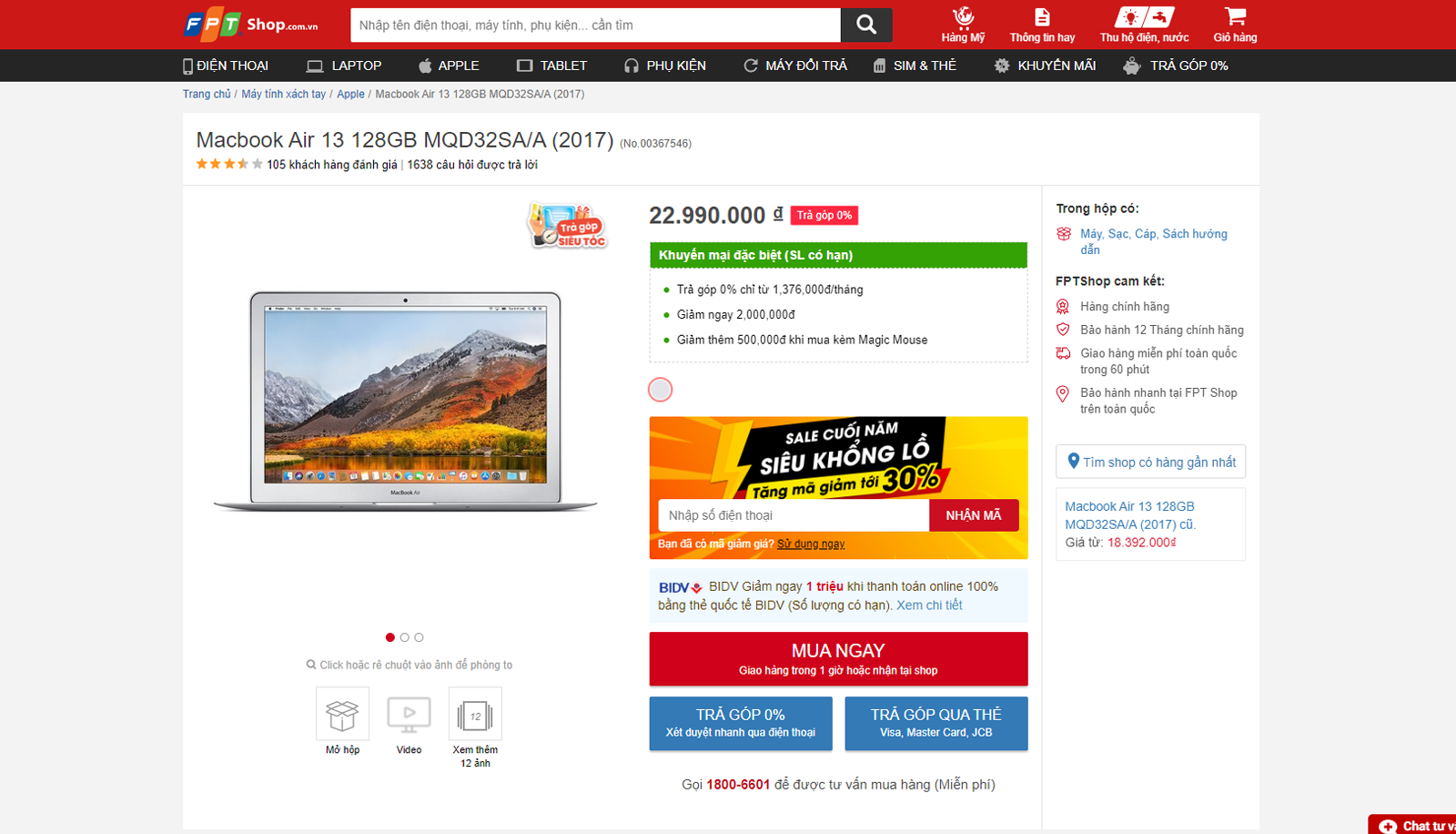Click 'Giảm ngay 2,000,000đ' promotion line
The height and width of the screenshot is (834, 1456).
[736, 314]
